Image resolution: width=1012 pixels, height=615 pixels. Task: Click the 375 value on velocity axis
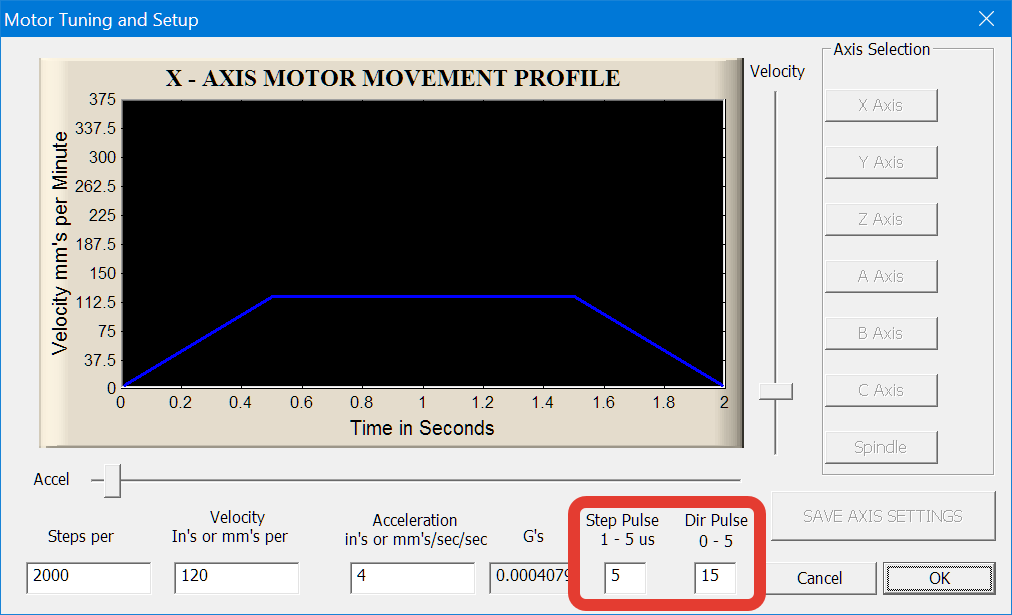coord(103,99)
